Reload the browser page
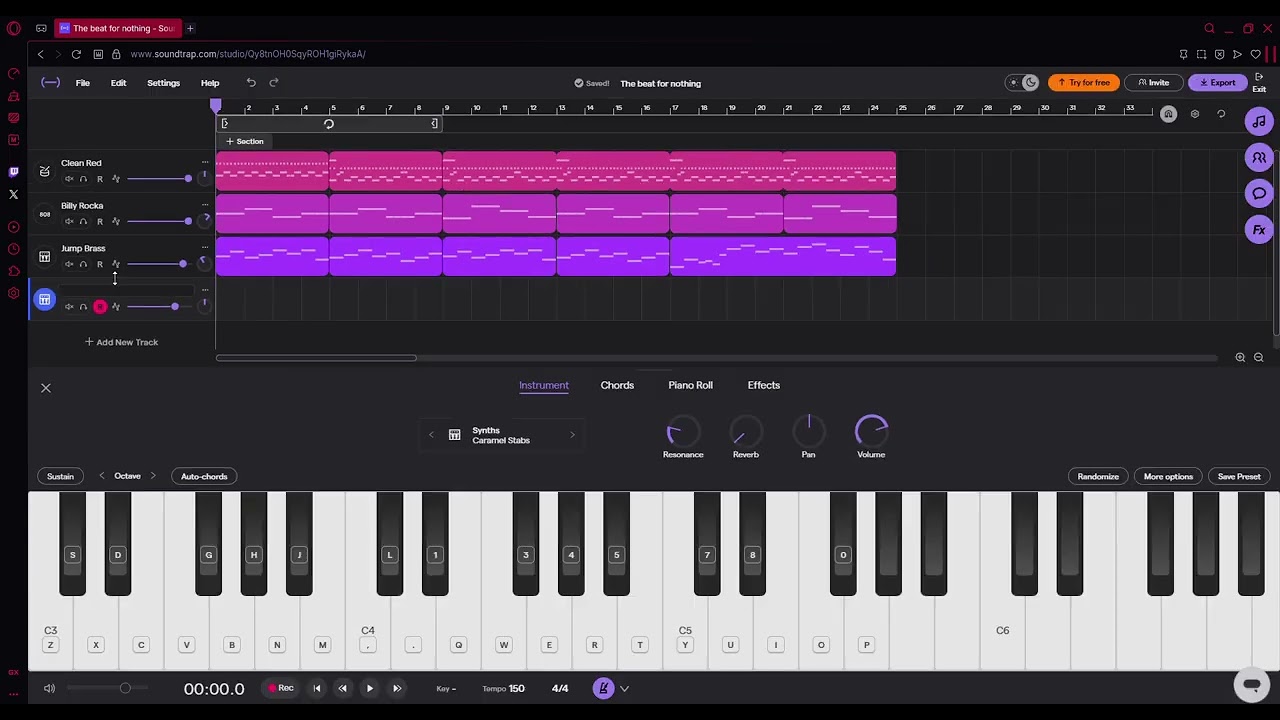This screenshot has width=1280, height=720. (x=76, y=54)
